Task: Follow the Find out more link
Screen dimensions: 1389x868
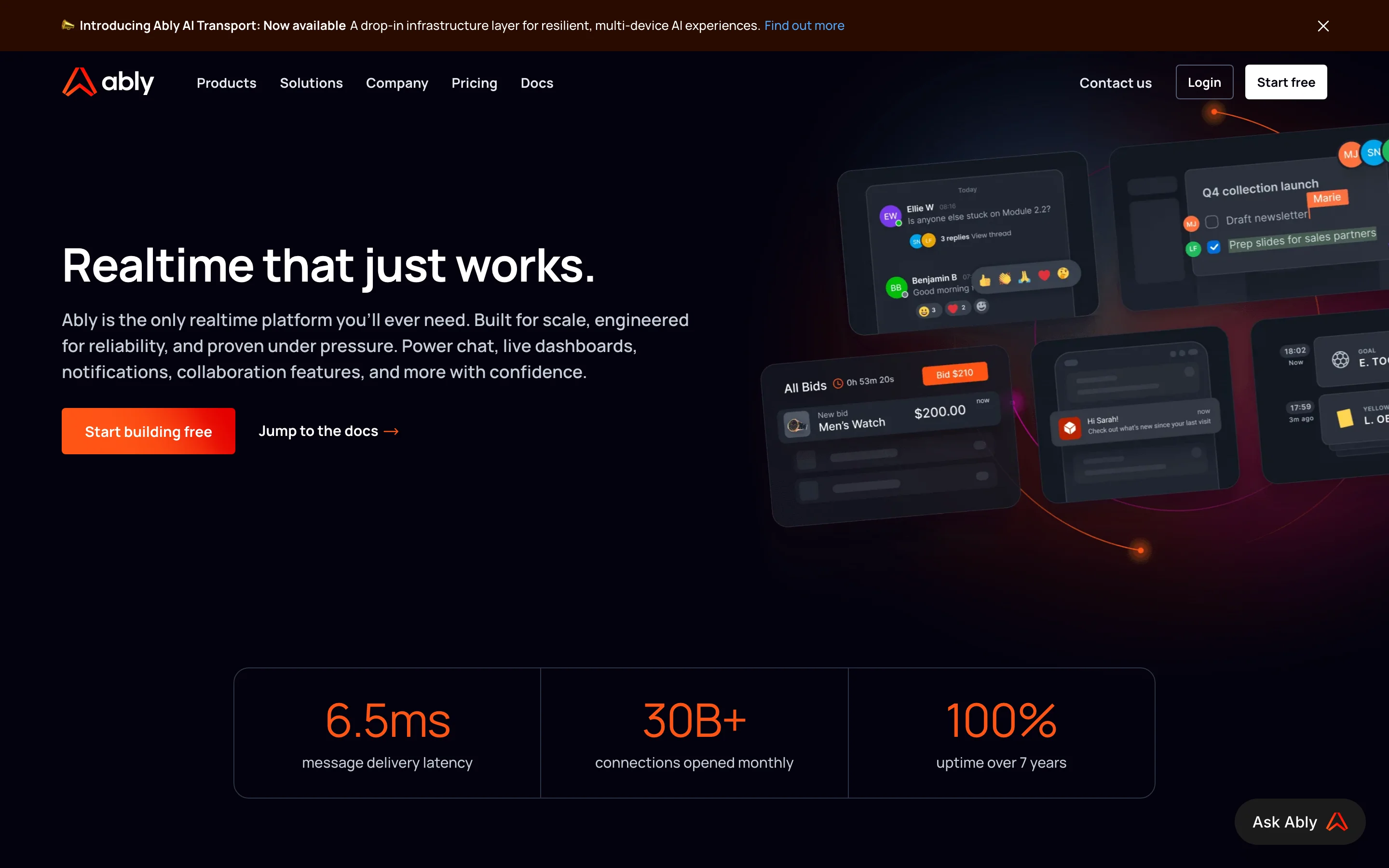Action: [x=803, y=25]
